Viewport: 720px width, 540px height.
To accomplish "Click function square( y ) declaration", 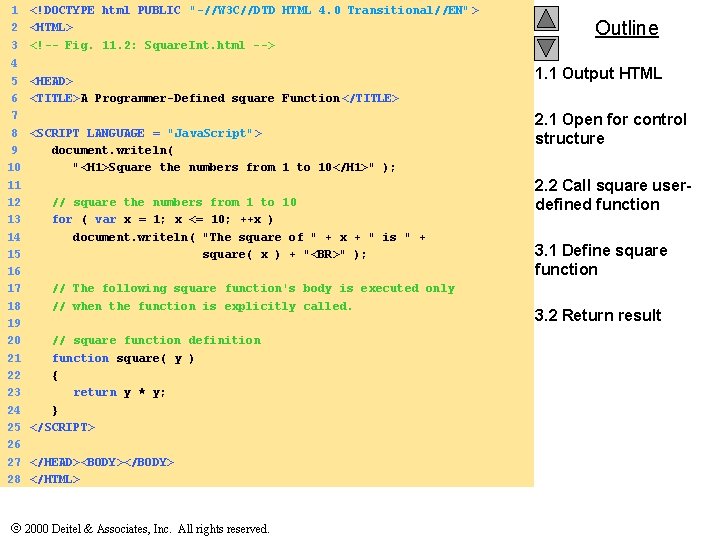I will [123, 358].
